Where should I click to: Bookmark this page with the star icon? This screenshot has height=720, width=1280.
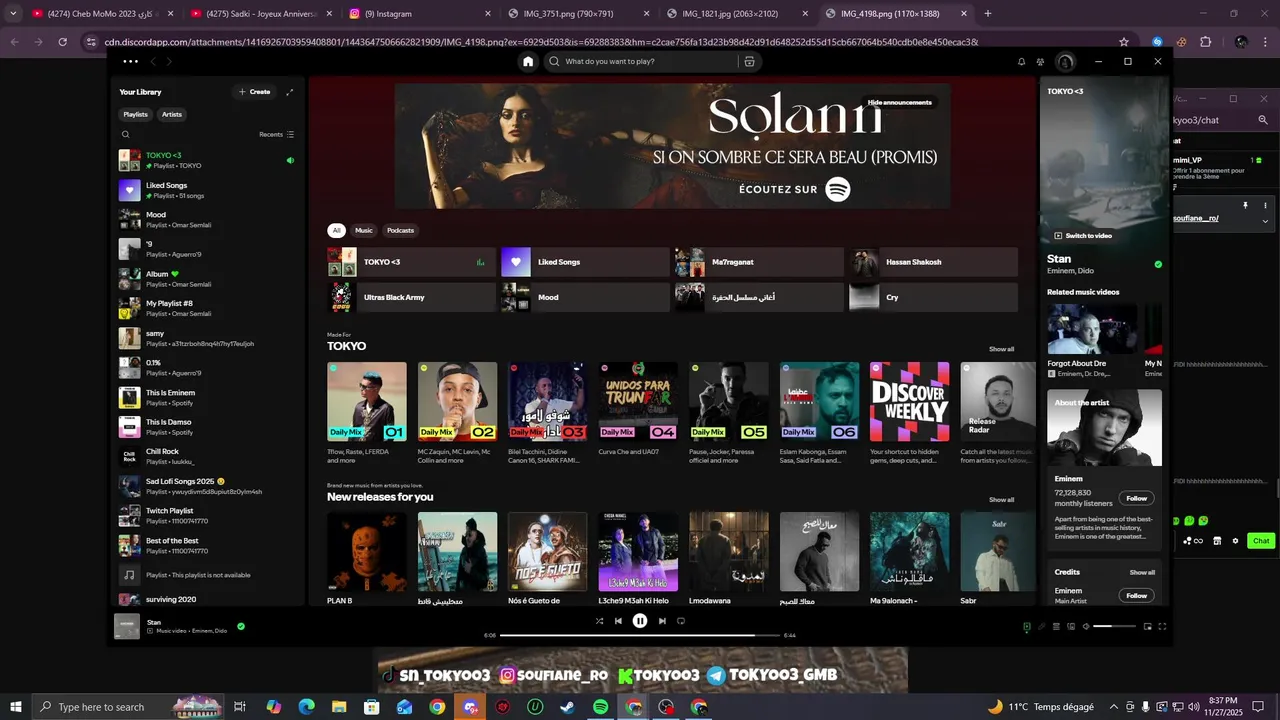tap(1124, 42)
